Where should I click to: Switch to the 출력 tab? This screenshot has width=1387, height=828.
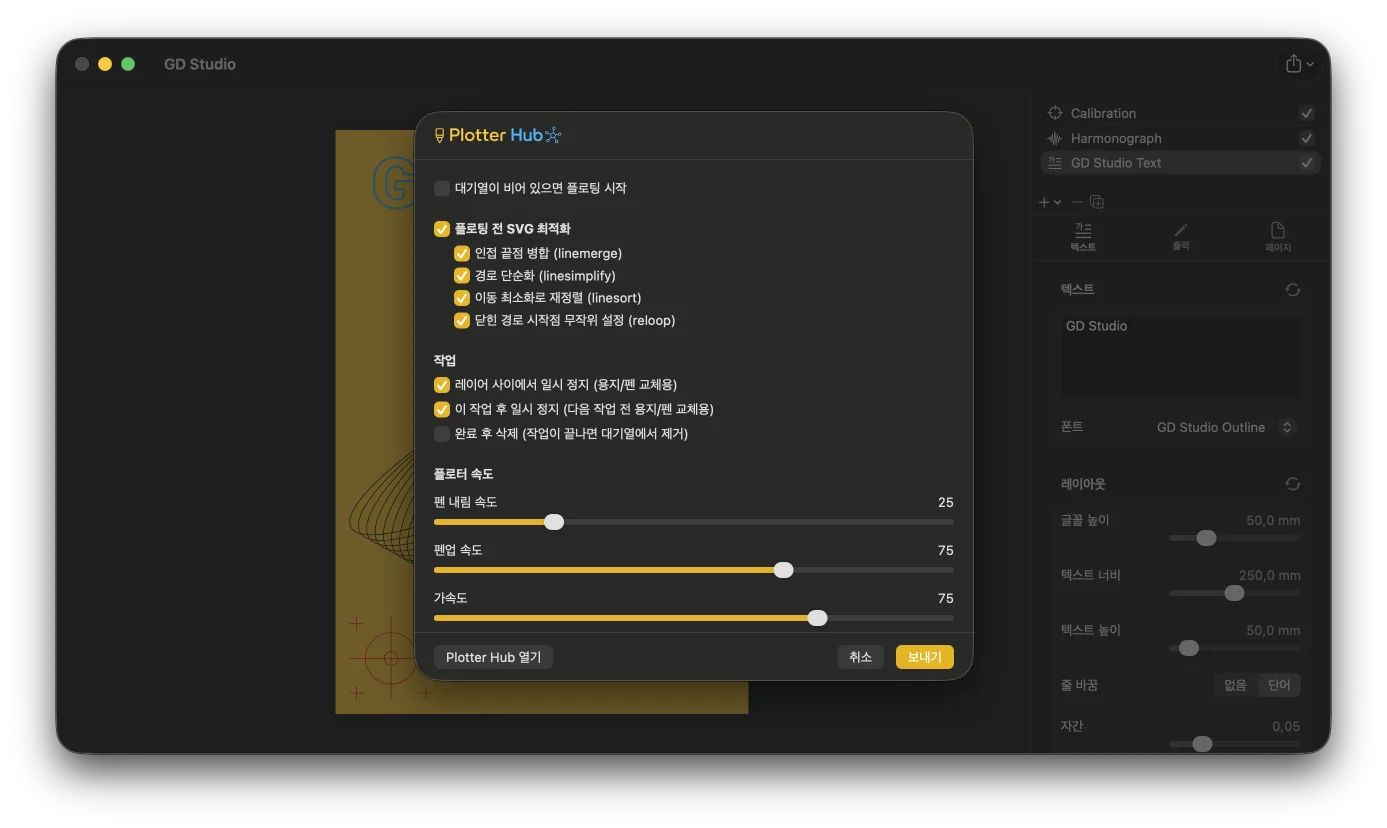(1181, 237)
